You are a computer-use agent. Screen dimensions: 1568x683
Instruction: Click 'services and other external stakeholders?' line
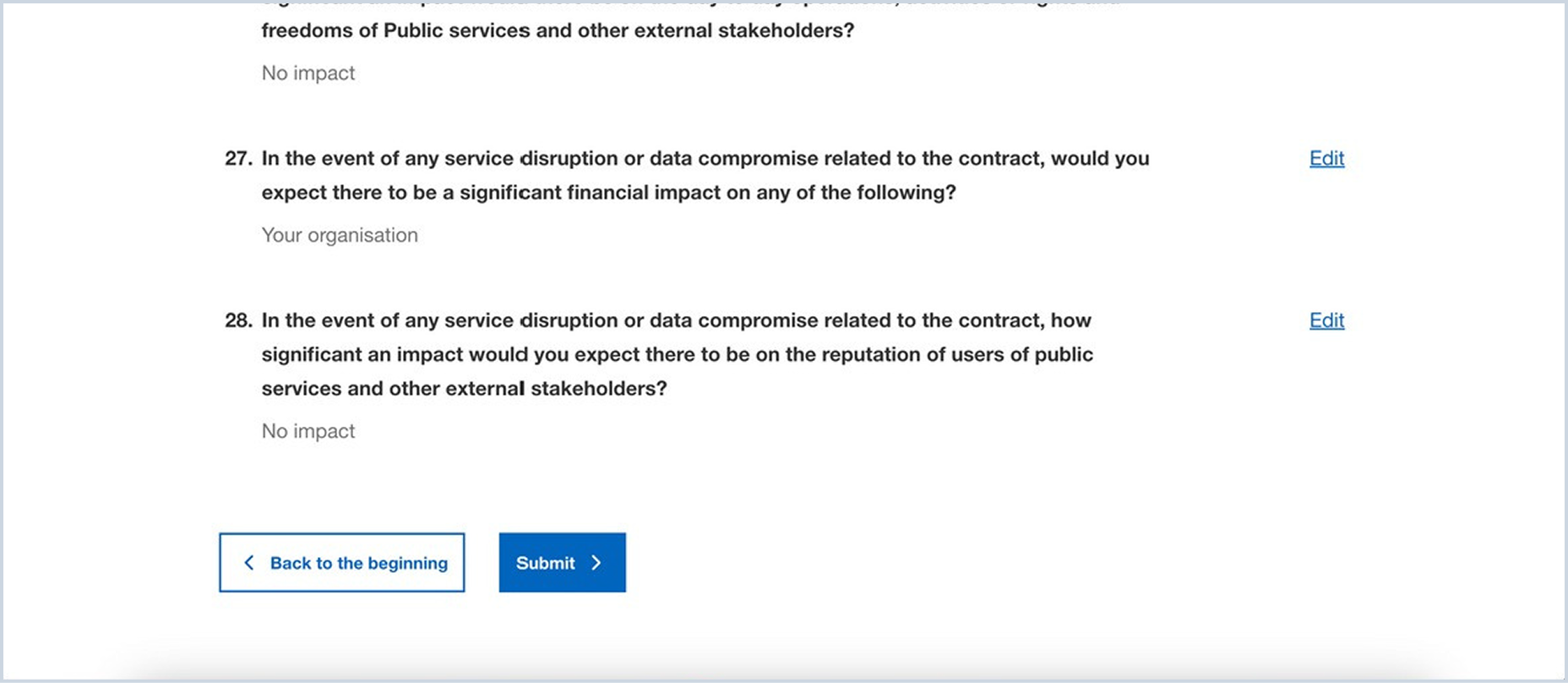(464, 389)
